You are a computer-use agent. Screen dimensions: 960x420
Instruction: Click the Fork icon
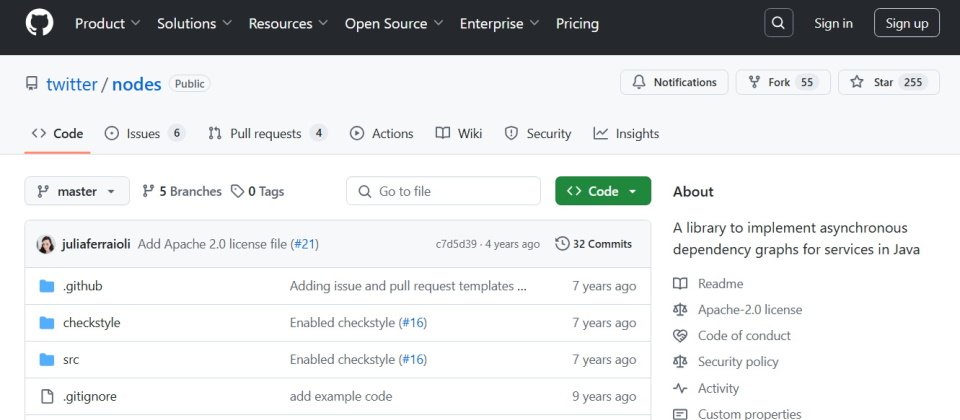pos(755,82)
